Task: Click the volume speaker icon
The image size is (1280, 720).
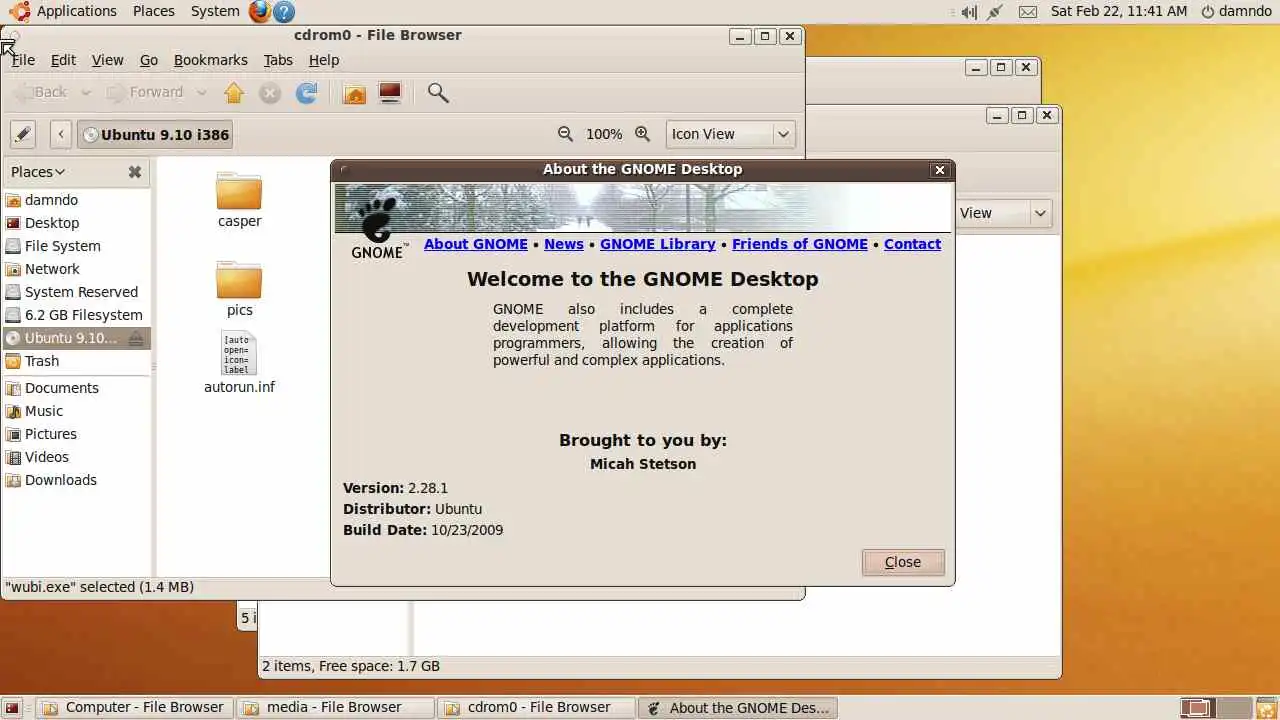Action: [968, 12]
